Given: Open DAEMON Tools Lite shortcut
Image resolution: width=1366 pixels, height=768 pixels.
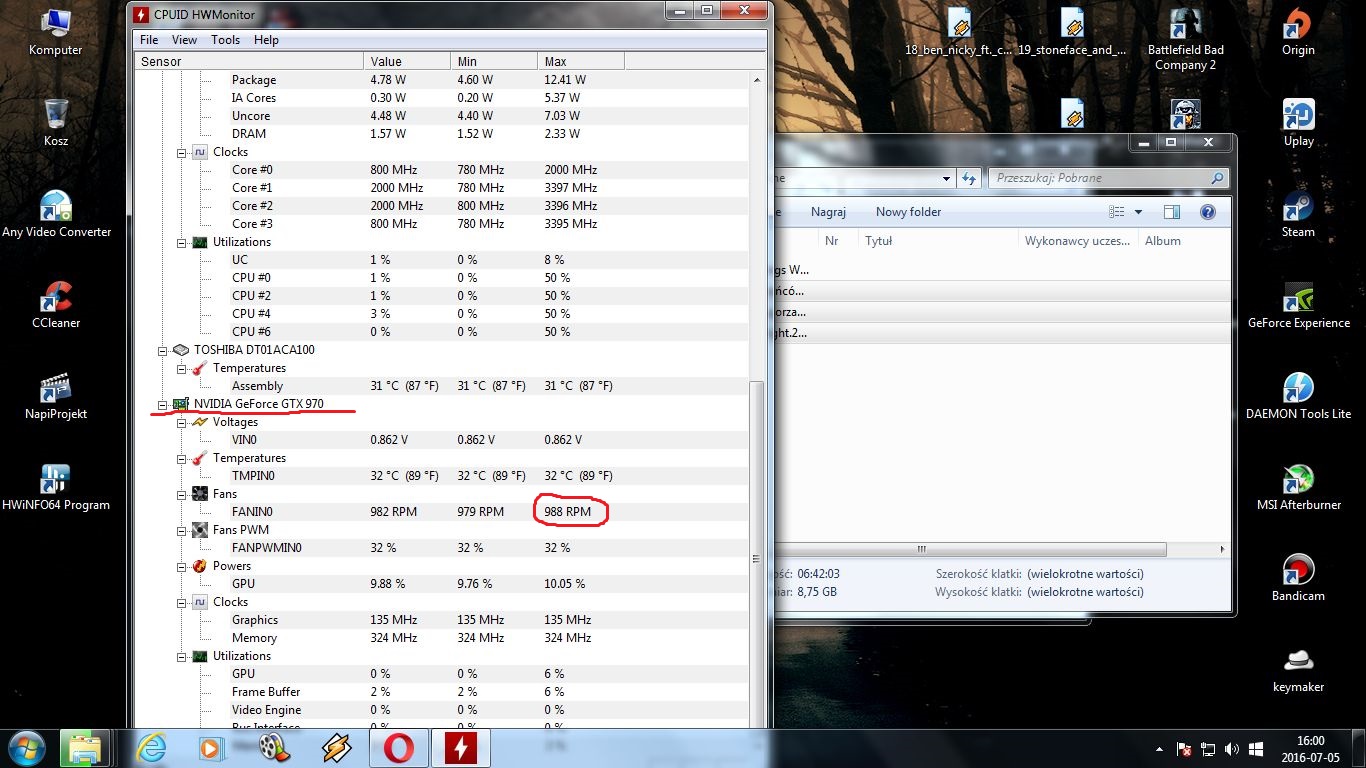Looking at the screenshot, I should click(1298, 396).
